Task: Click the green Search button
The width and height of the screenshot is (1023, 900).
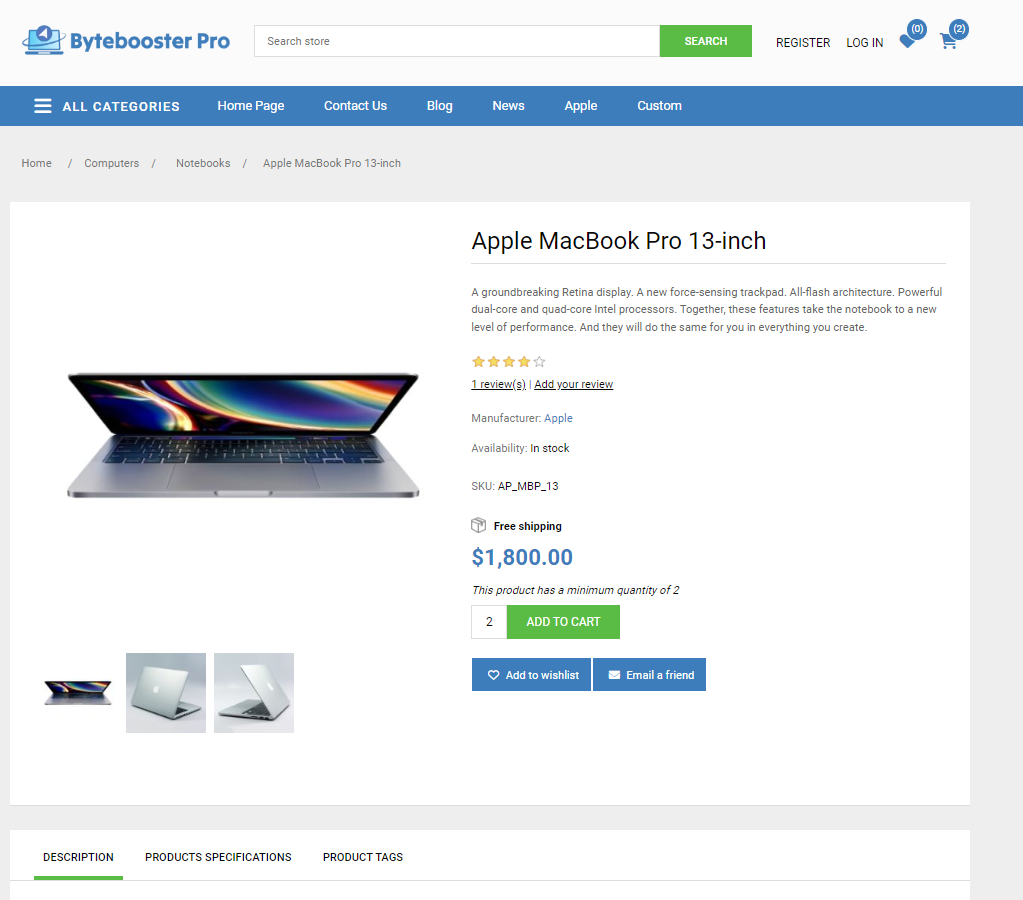Action: coord(705,41)
